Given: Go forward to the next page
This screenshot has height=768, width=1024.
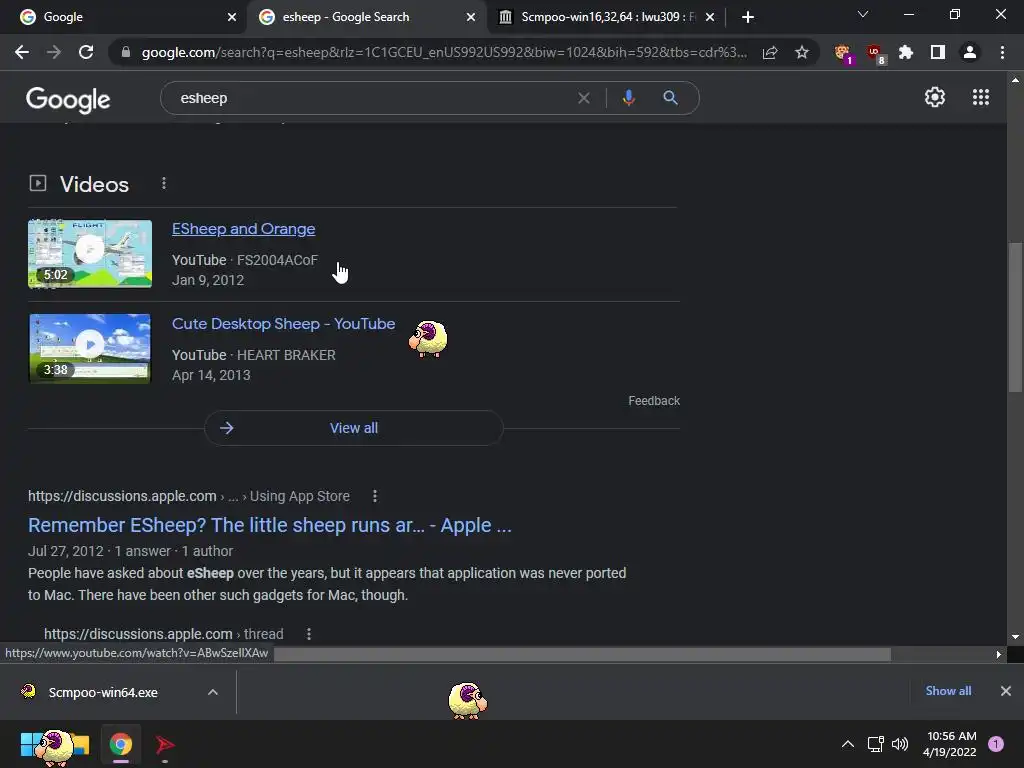Looking at the screenshot, I should (54, 52).
